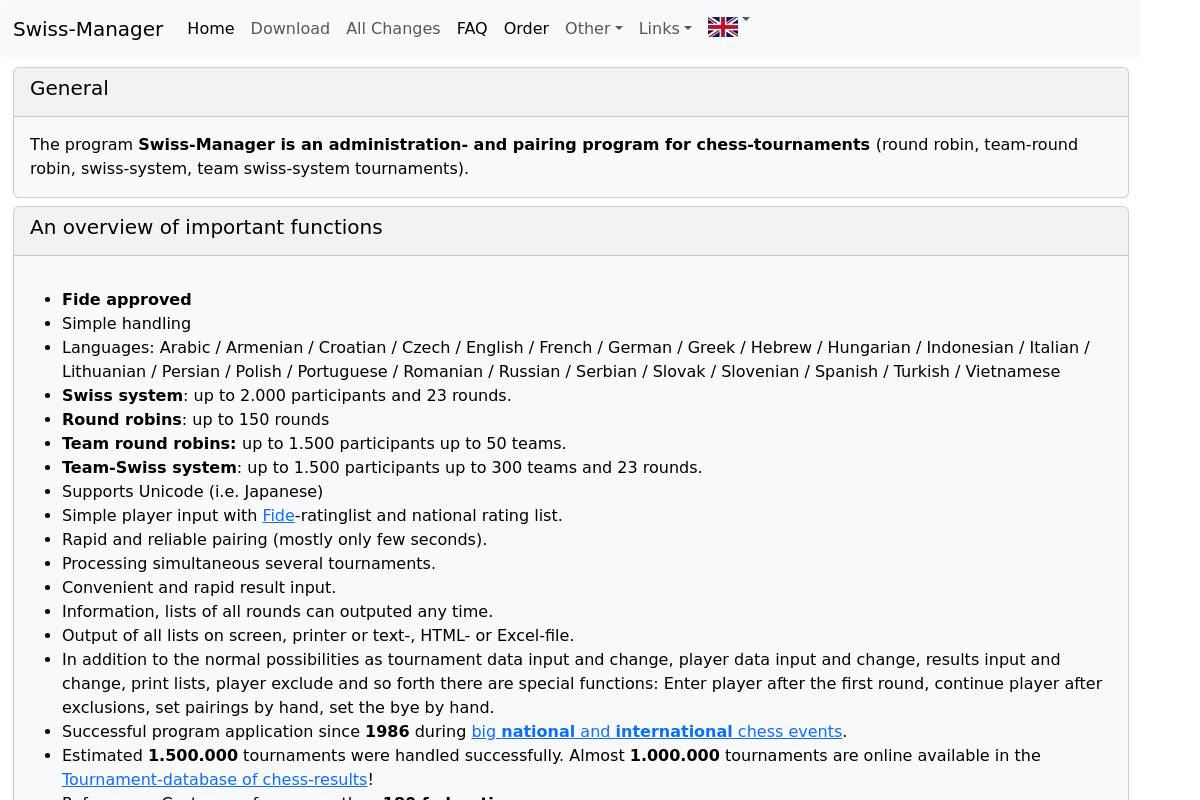Click 'Output of all lists on screen' line
Screen dimensions: 1200x800
point(318,635)
